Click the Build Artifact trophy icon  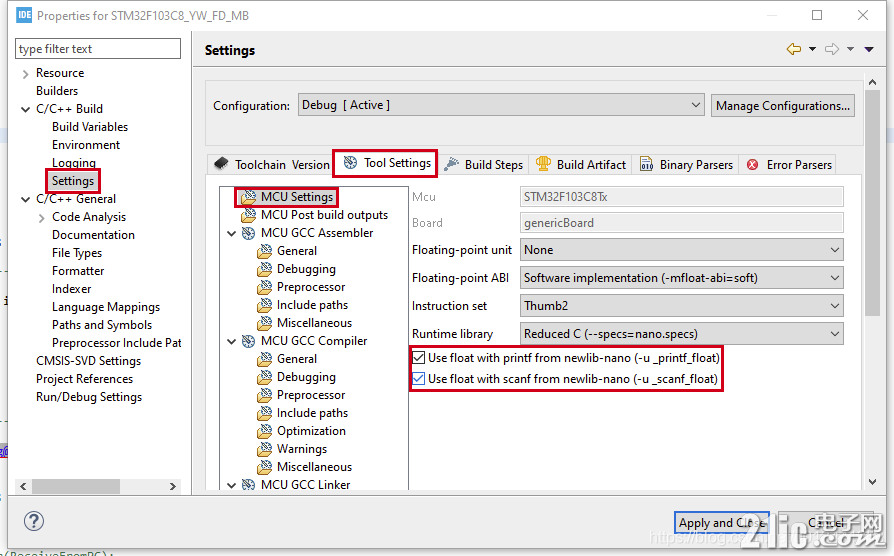[543, 164]
